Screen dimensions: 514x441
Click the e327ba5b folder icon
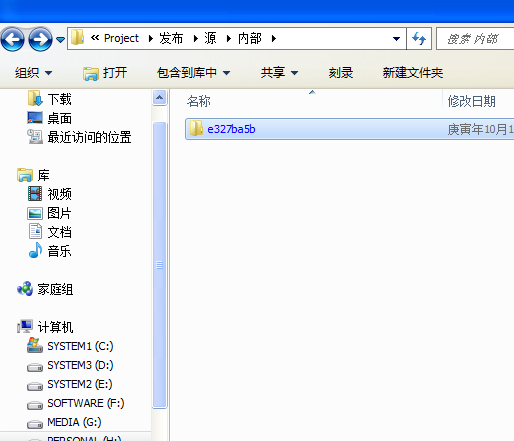coord(196,129)
